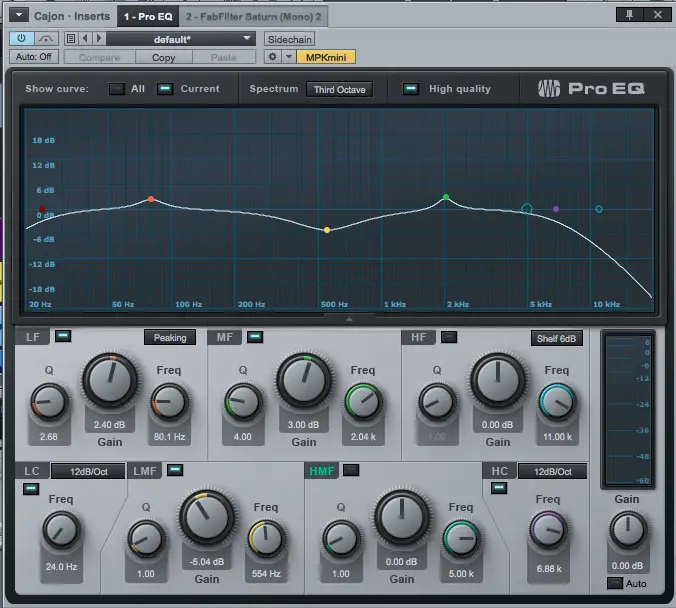Click the LF Gain knob
This screenshot has height=608, width=676.
(x=110, y=380)
